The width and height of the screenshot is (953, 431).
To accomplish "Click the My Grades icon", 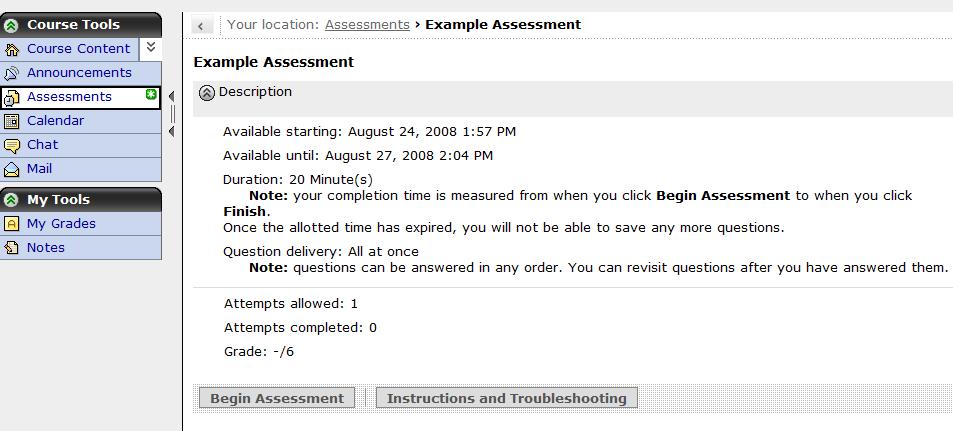I will pyautogui.click(x=12, y=224).
